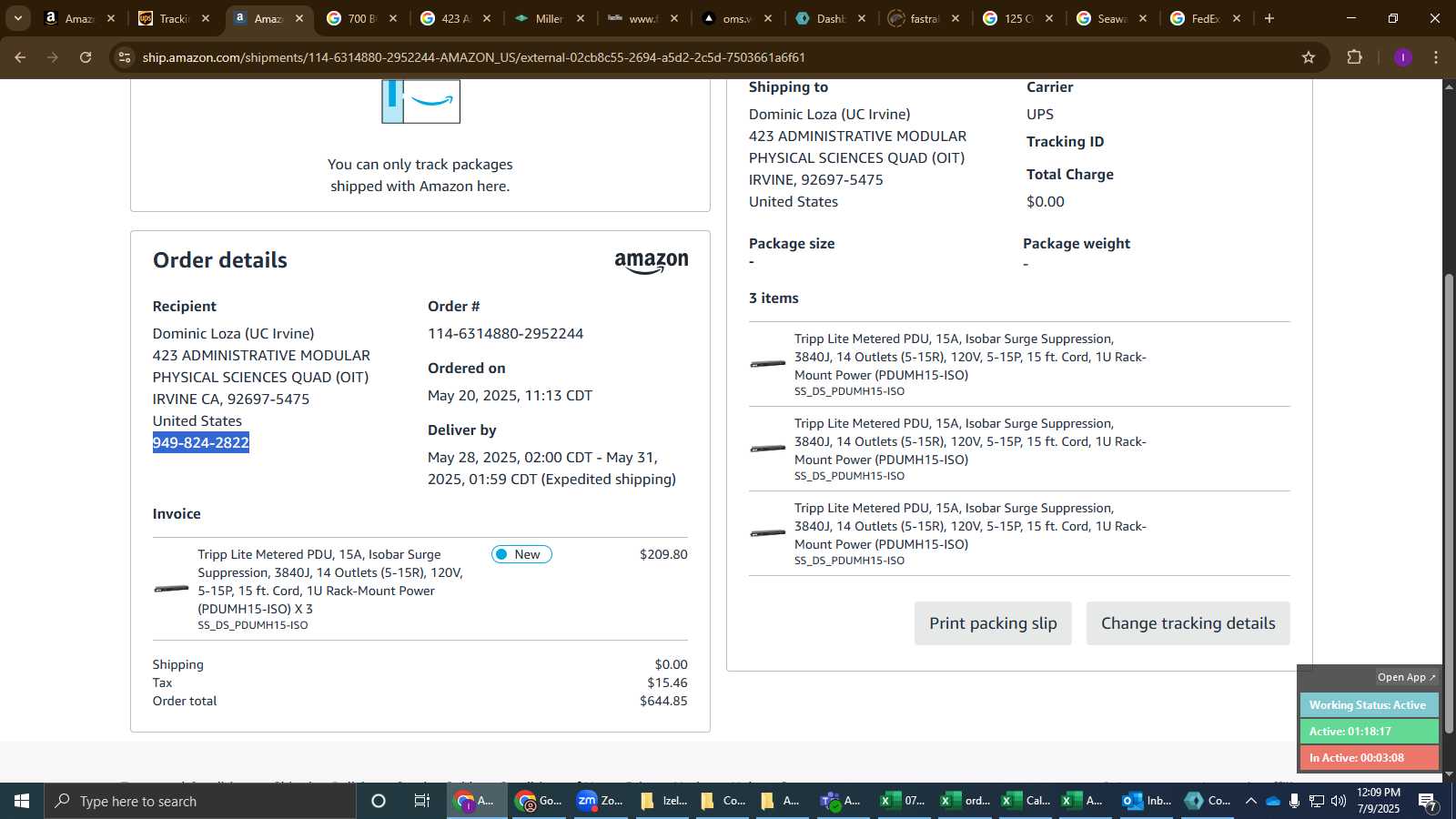Switch to the Miller tab

(x=549, y=18)
